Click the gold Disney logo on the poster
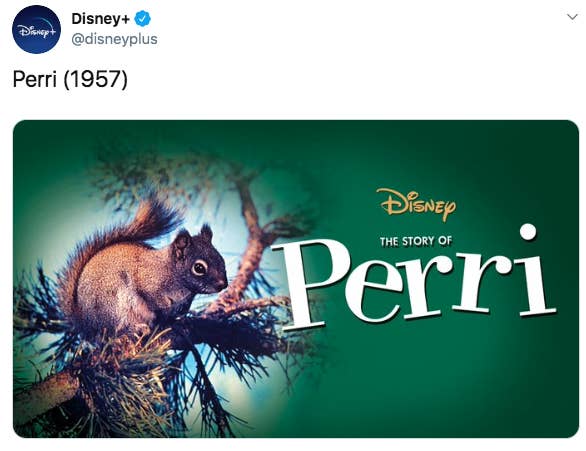Screen dimensions: 586x451 (x=417, y=204)
